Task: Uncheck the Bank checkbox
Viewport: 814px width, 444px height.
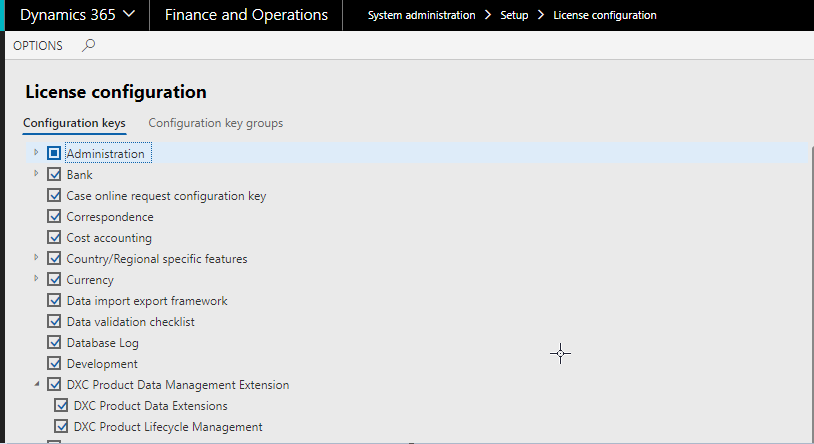Action: (x=54, y=174)
